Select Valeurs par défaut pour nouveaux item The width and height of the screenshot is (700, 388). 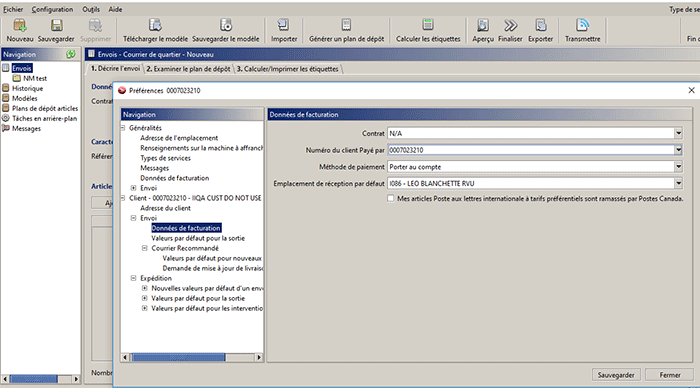(x=212, y=258)
